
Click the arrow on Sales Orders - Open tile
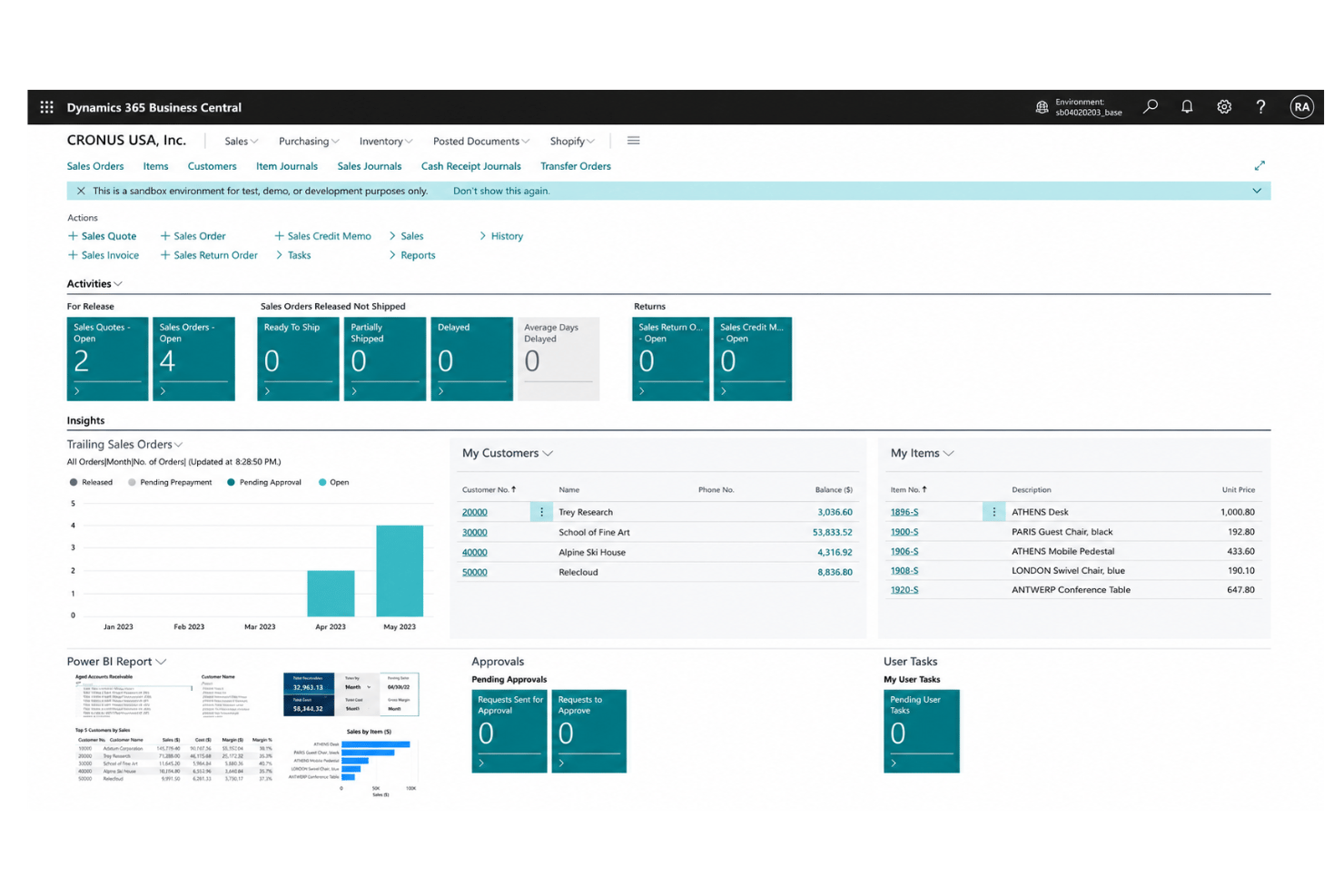coord(163,391)
